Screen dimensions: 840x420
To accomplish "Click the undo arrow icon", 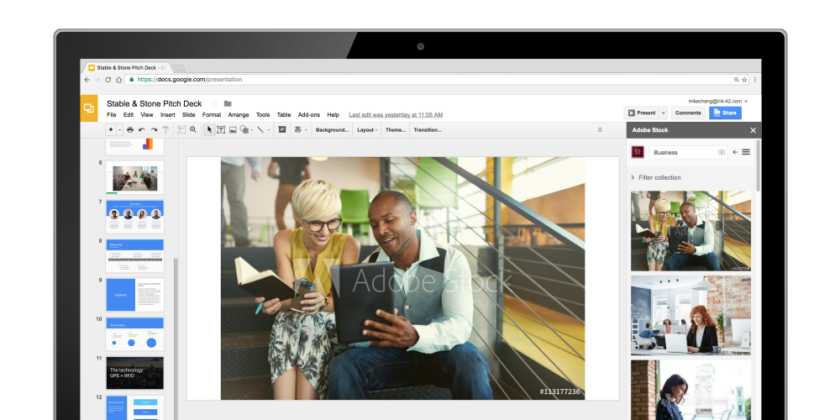I will click(x=142, y=130).
